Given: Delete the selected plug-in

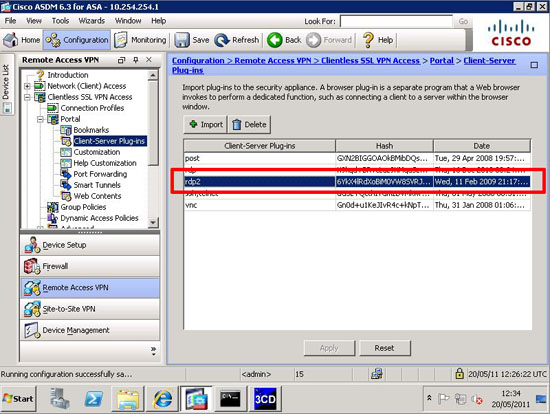Looking at the screenshot, I should [249, 125].
